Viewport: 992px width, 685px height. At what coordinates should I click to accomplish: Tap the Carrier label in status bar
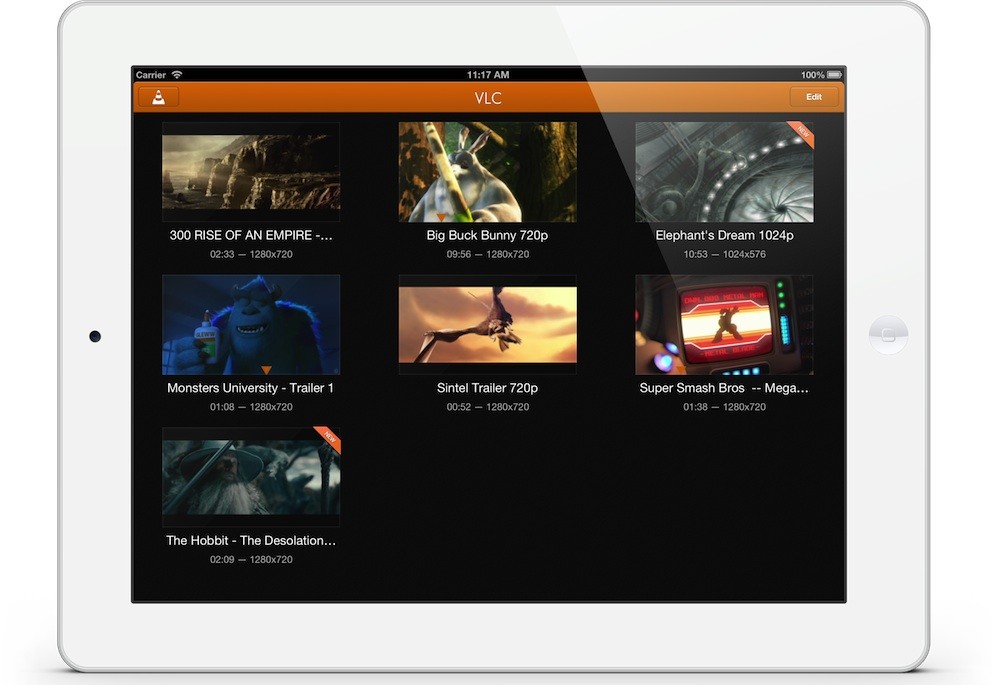[x=151, y=75]
